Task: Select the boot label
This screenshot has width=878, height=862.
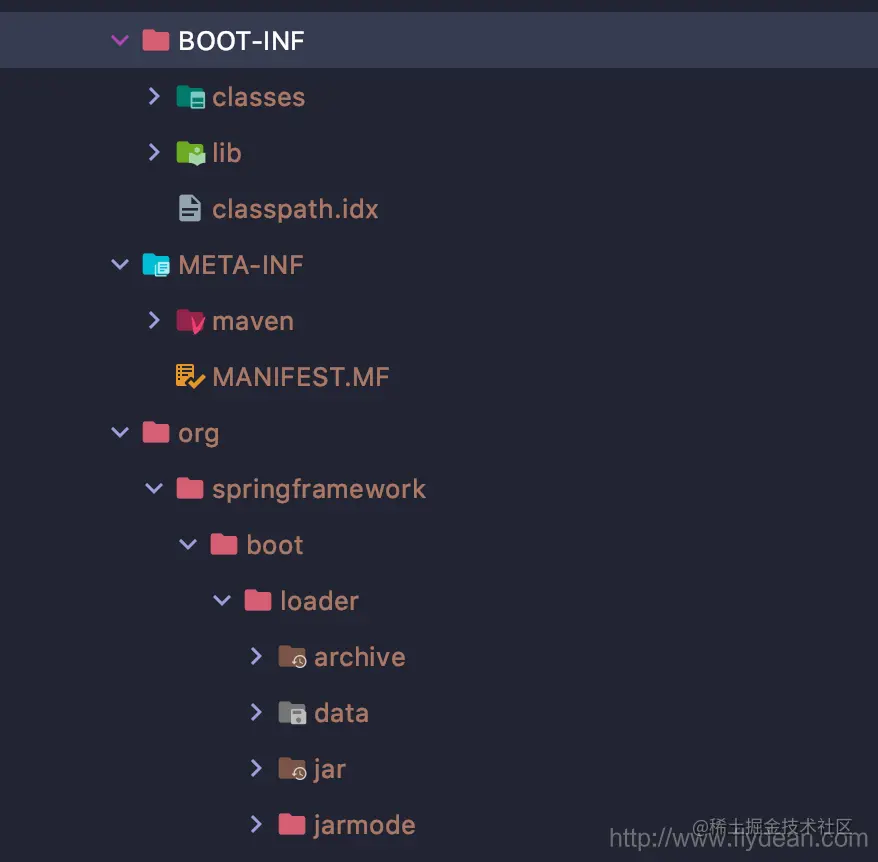Action: pos(275,545)
